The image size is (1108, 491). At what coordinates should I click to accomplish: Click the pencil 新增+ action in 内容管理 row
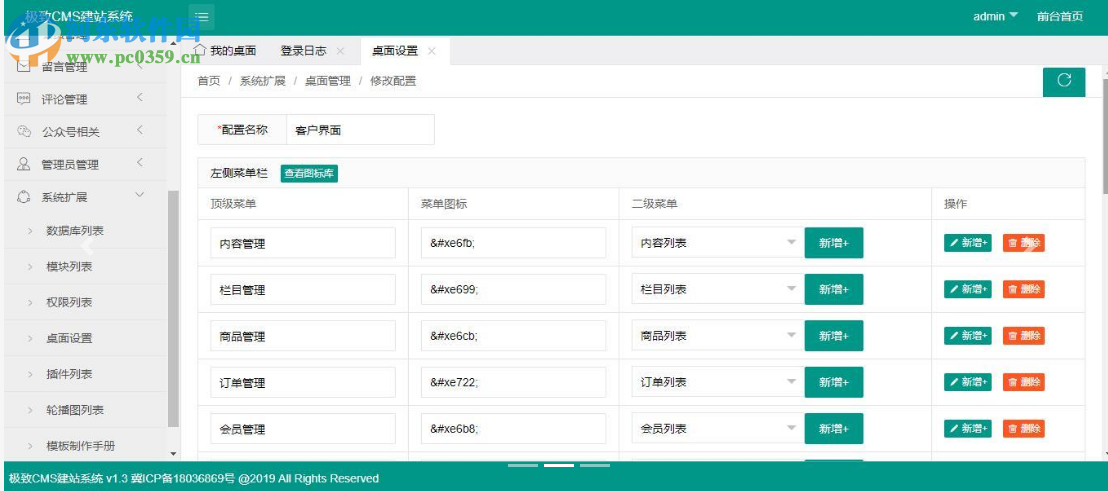[968, 243]
